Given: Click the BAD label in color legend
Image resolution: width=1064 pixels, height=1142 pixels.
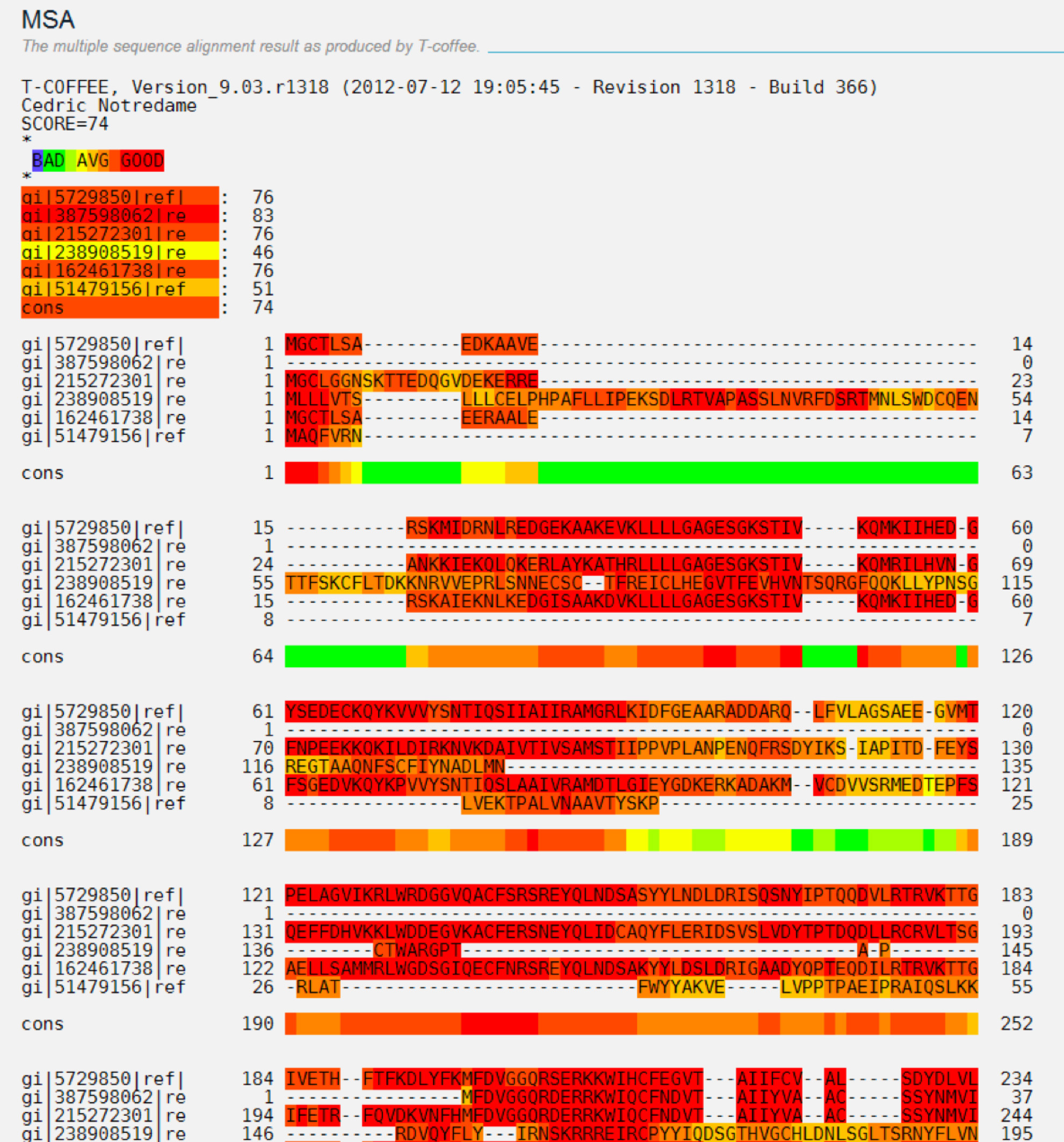Looking at the screenshot, I should 48,161.
